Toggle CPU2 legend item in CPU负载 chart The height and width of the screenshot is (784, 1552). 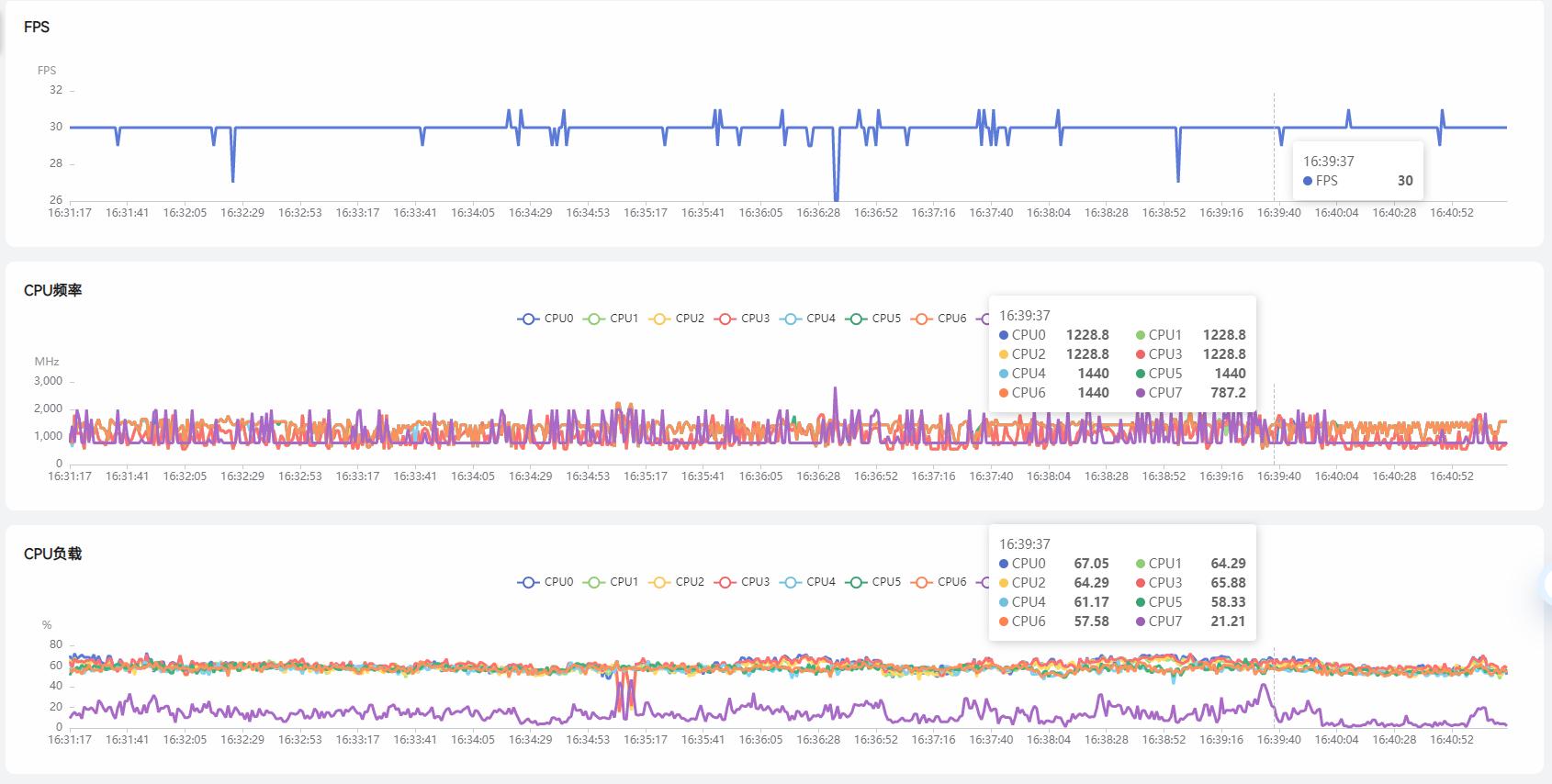coord(677,582)
